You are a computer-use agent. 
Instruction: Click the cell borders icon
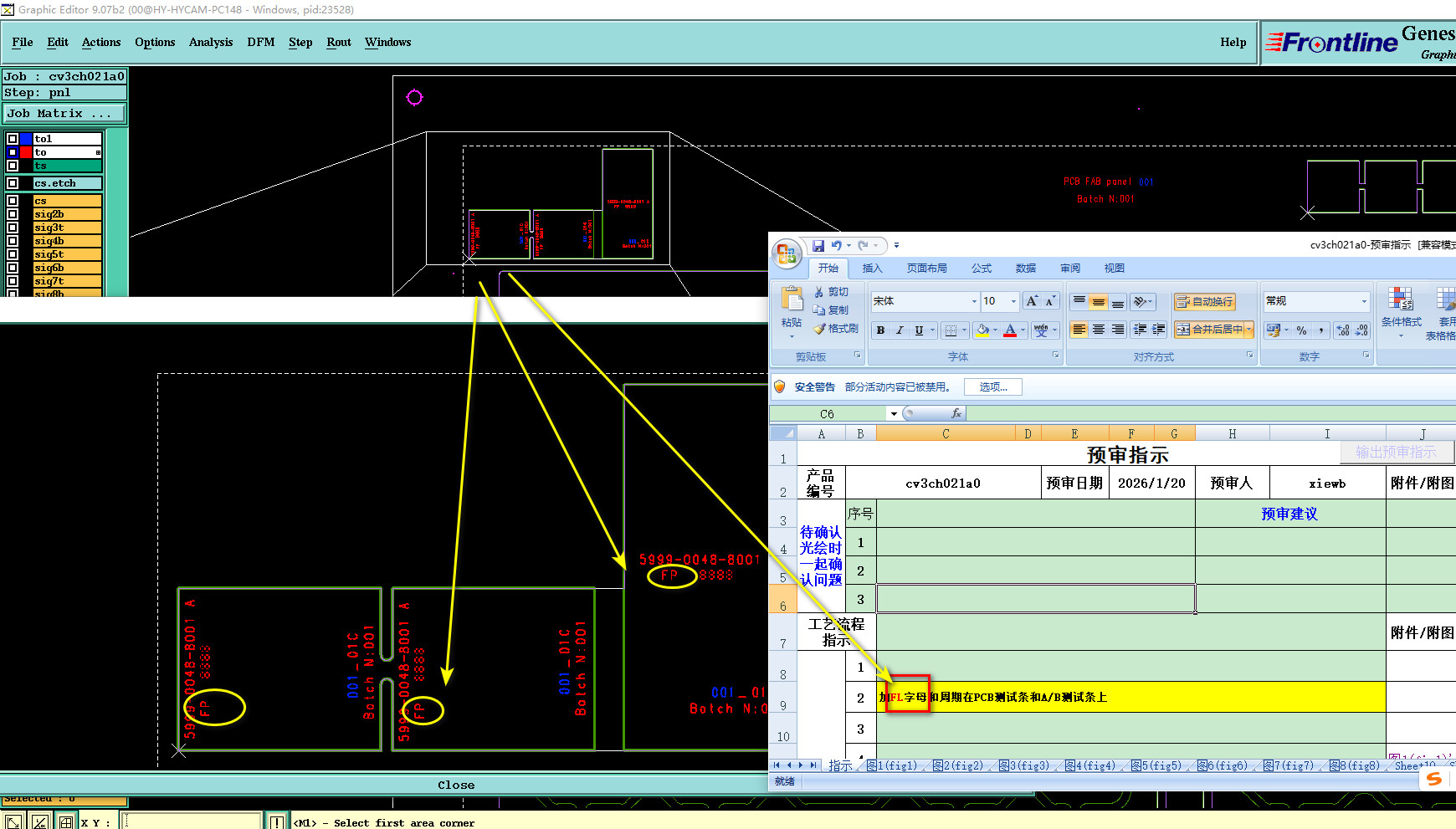tap(950, 330)
